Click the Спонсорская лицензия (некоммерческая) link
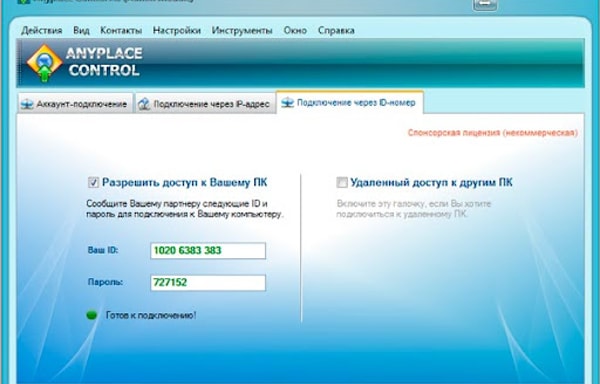Screen dimensions: 600x384 pos(492,133)
